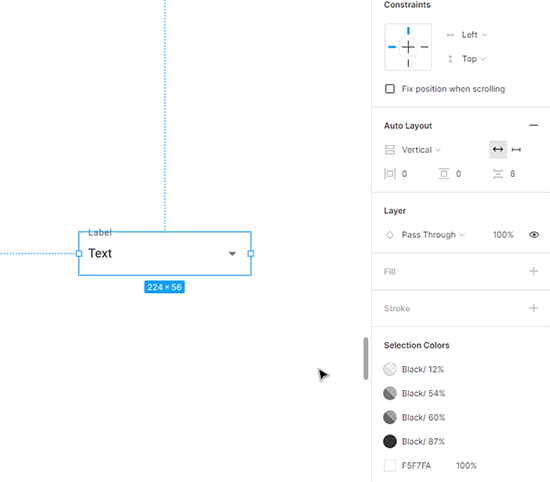Click the item spacing icon
Viewport: 550px width, 482px height.
point(498,174)
